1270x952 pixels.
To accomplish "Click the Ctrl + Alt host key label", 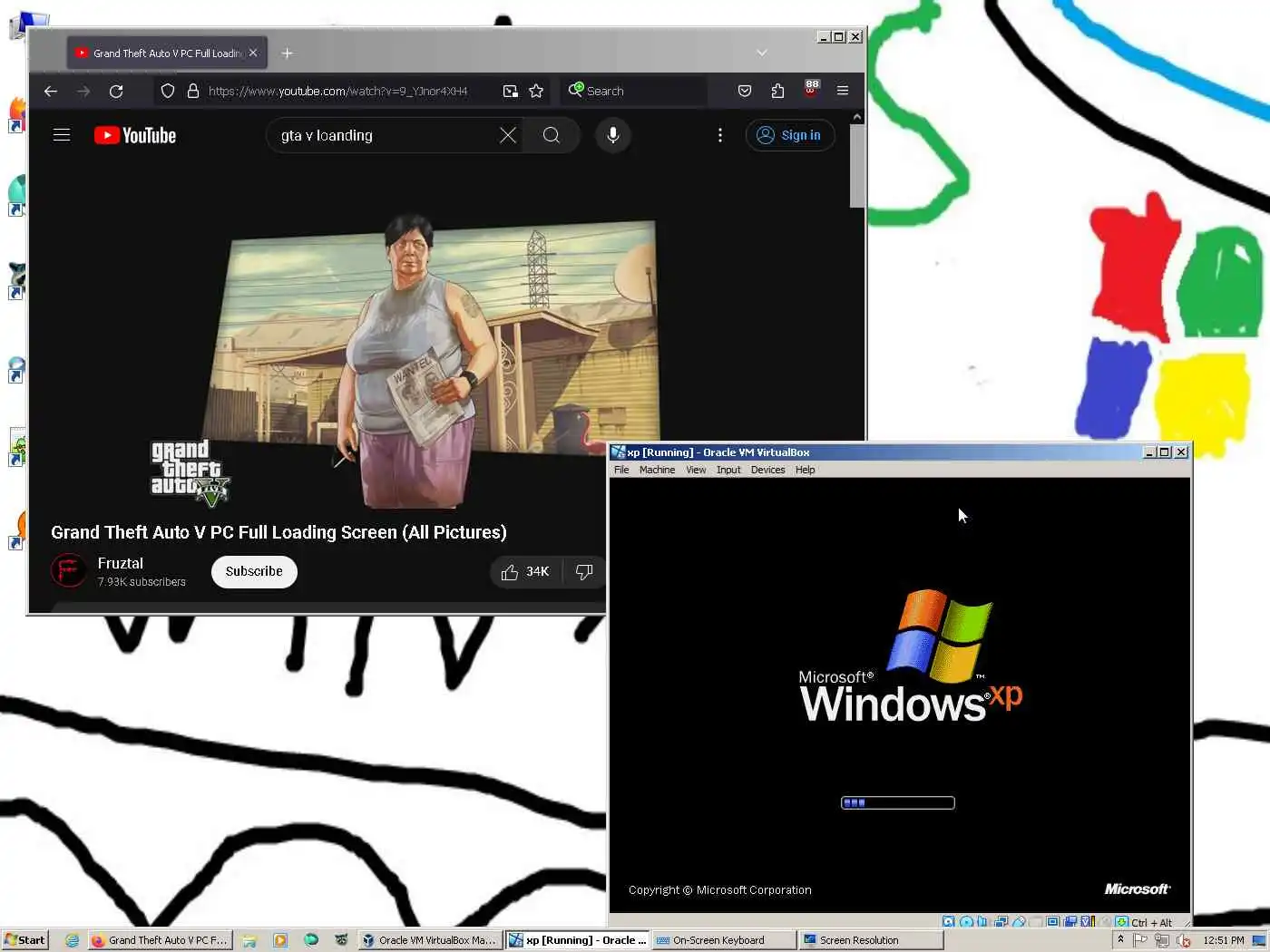I will [1151, 923].
